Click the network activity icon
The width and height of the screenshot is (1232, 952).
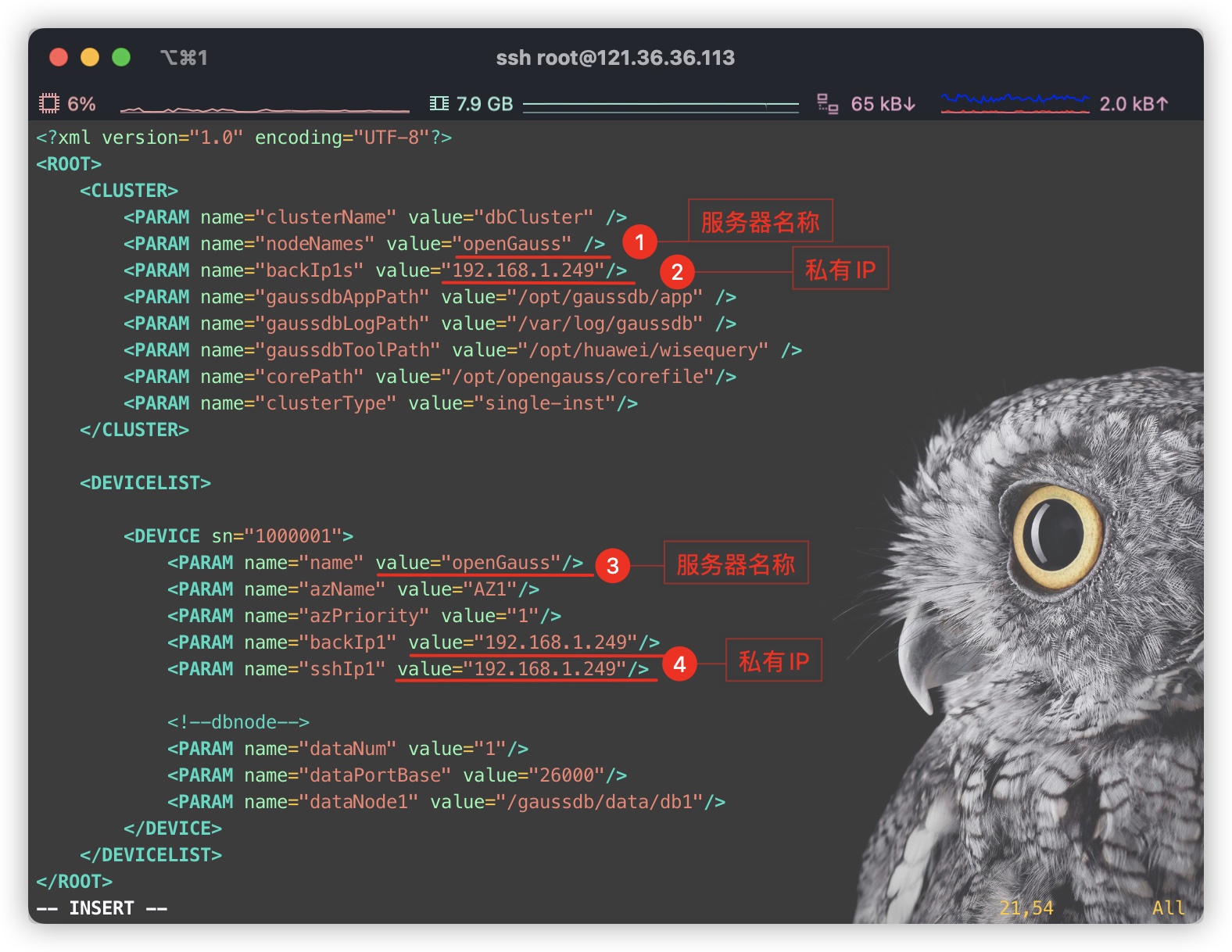[828, 103]
